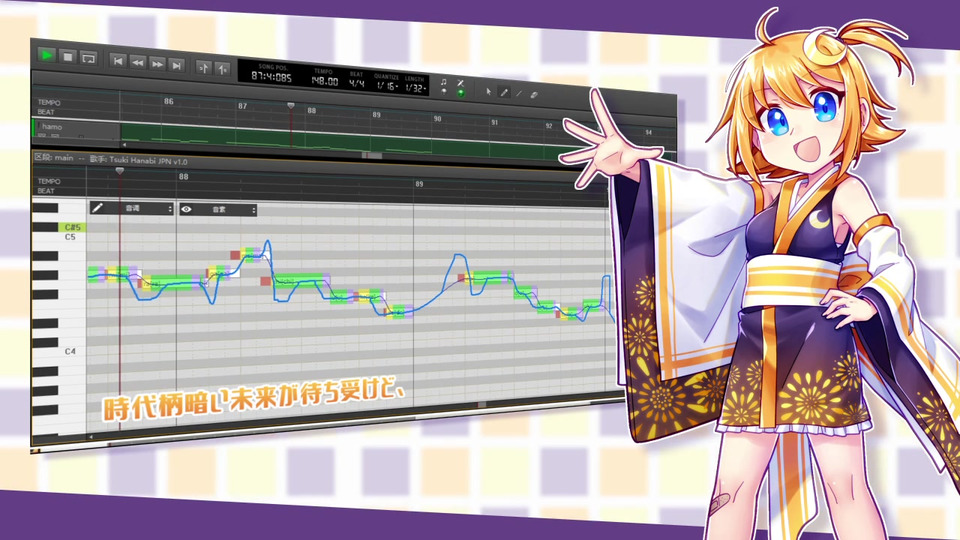
Task: Click the track editor scroll-left arrow
Action: [x=124, y=145]
